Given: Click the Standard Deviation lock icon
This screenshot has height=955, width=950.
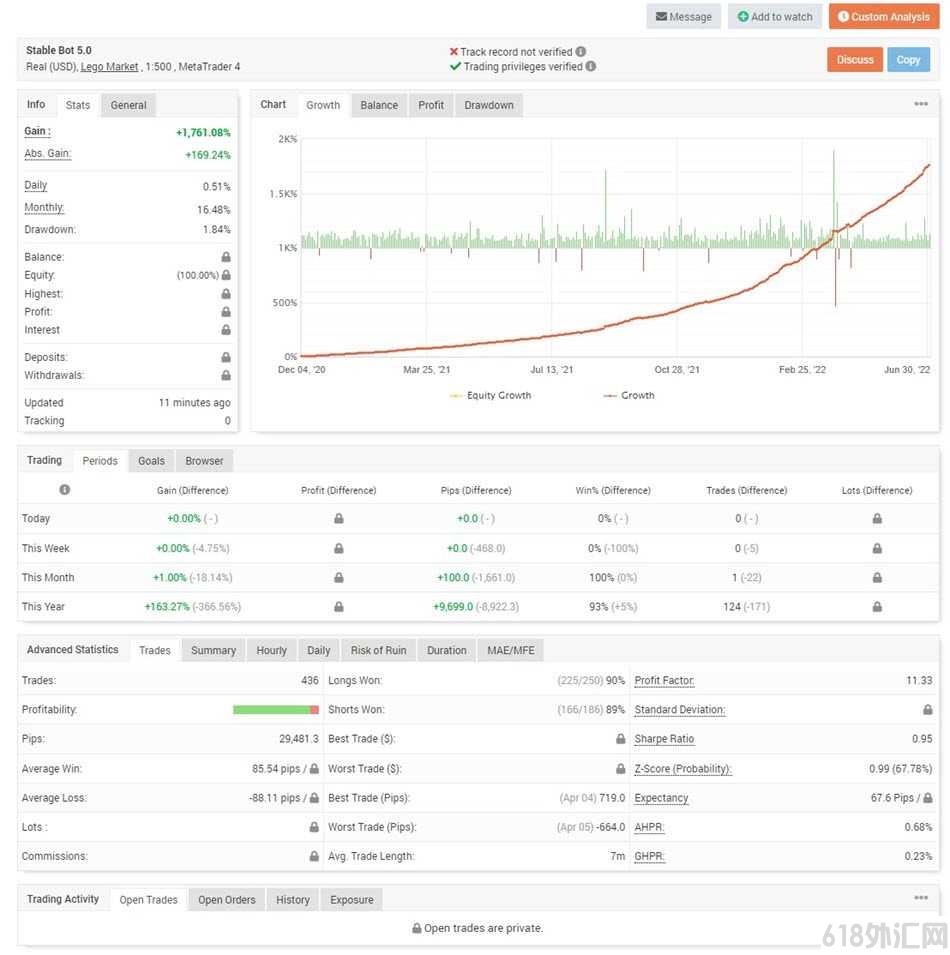Looking at the screenshot, I should (x=927, y=710).
